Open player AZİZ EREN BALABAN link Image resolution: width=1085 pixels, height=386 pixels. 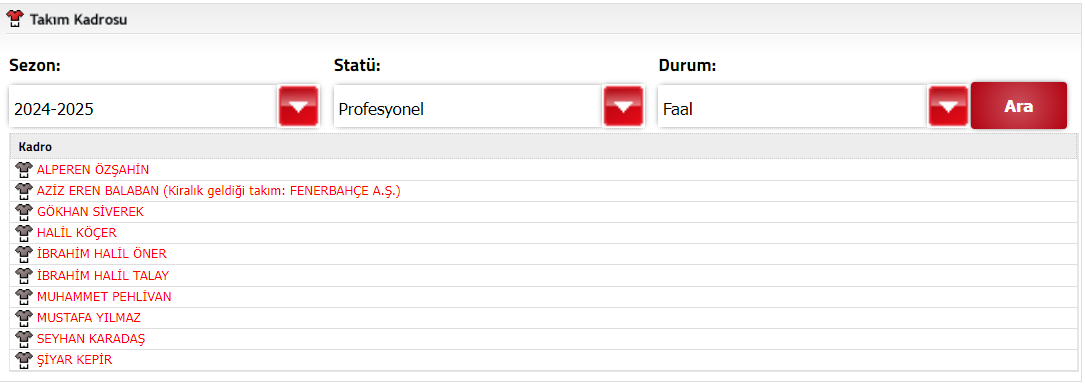[x=219, y=191]
